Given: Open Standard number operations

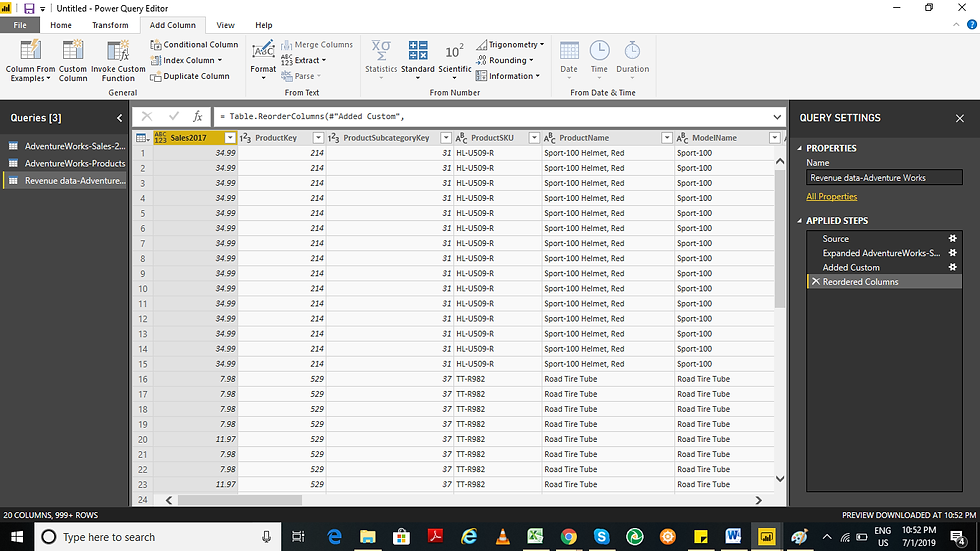Looking at the screenshot, I should (x=418, y=61).
